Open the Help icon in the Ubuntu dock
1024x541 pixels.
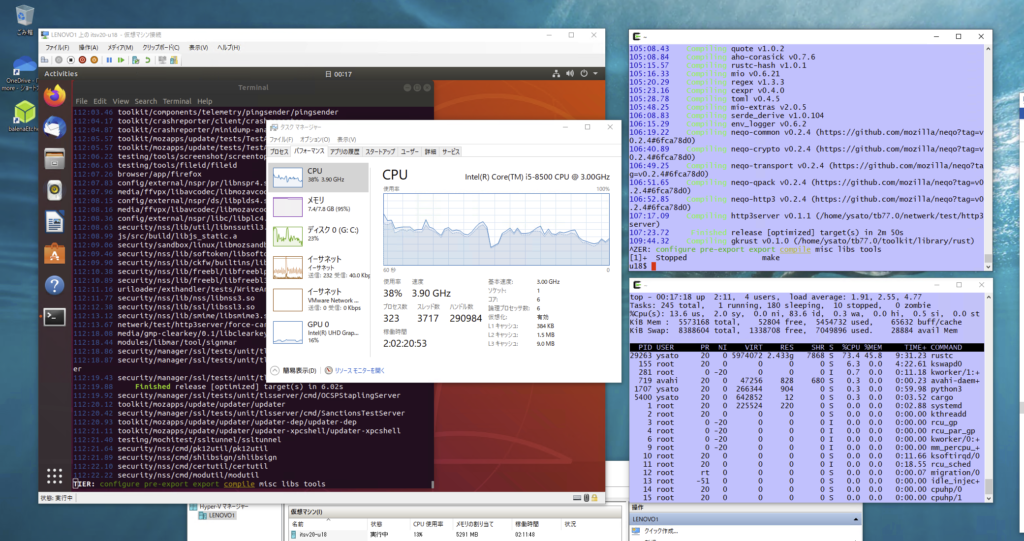pos(55,285)
